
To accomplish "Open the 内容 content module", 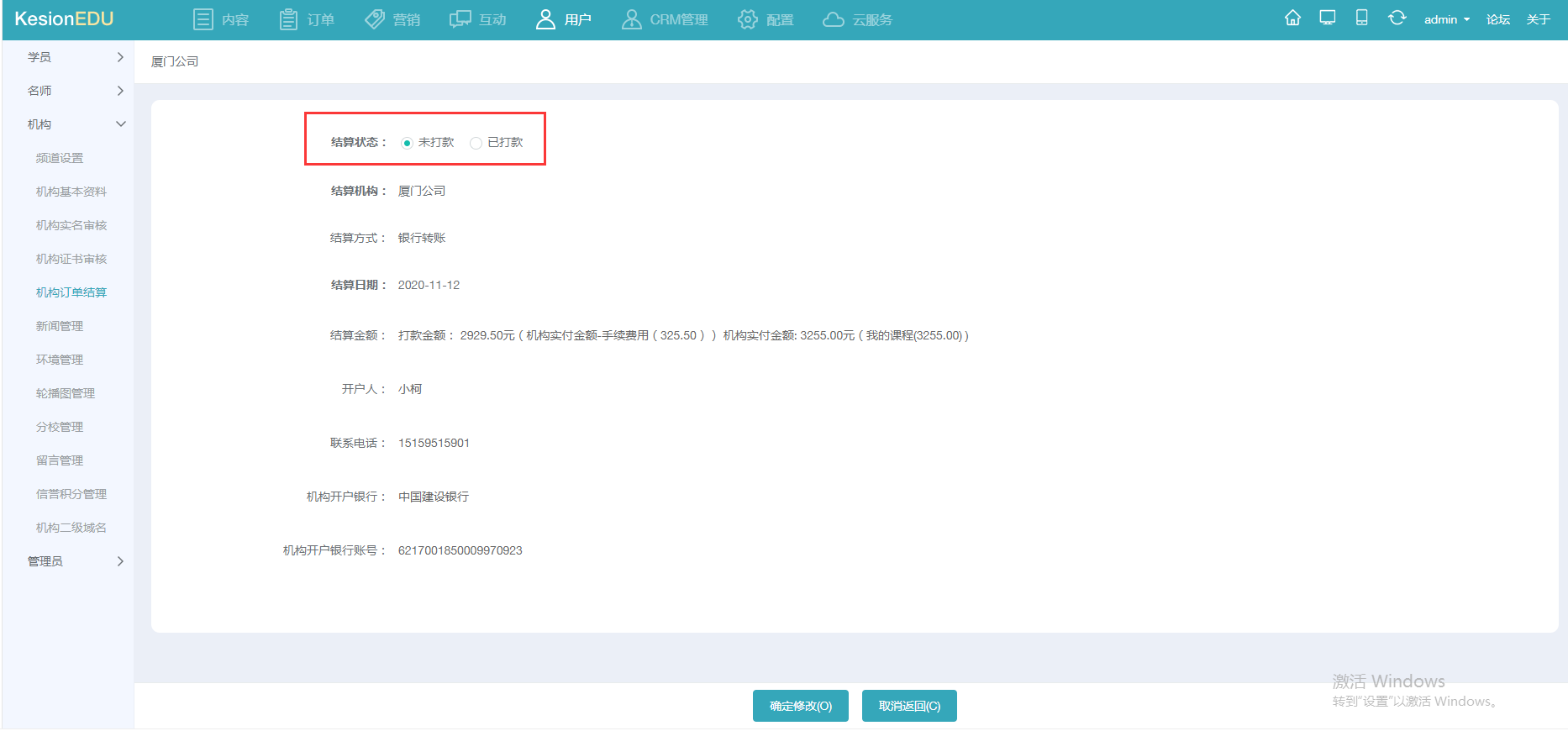I will tap(221, 19).
